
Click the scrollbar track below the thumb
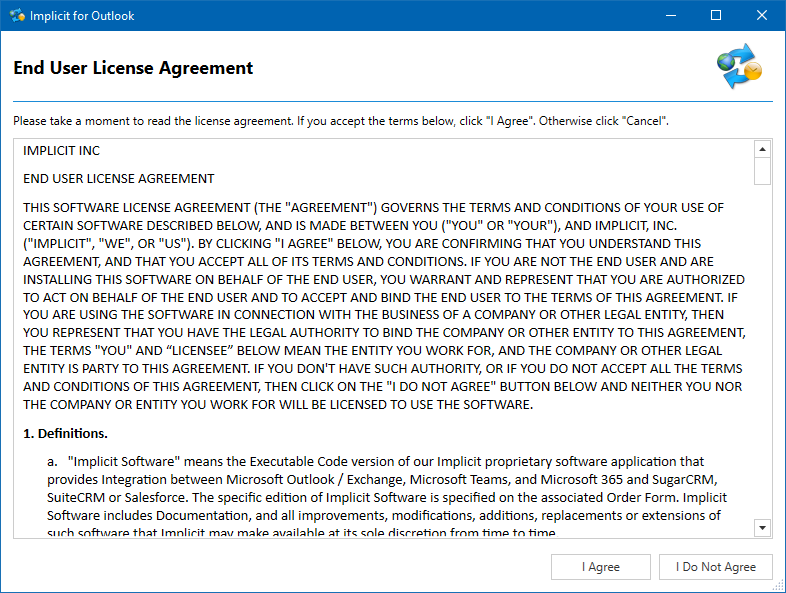tap(762, 350)
